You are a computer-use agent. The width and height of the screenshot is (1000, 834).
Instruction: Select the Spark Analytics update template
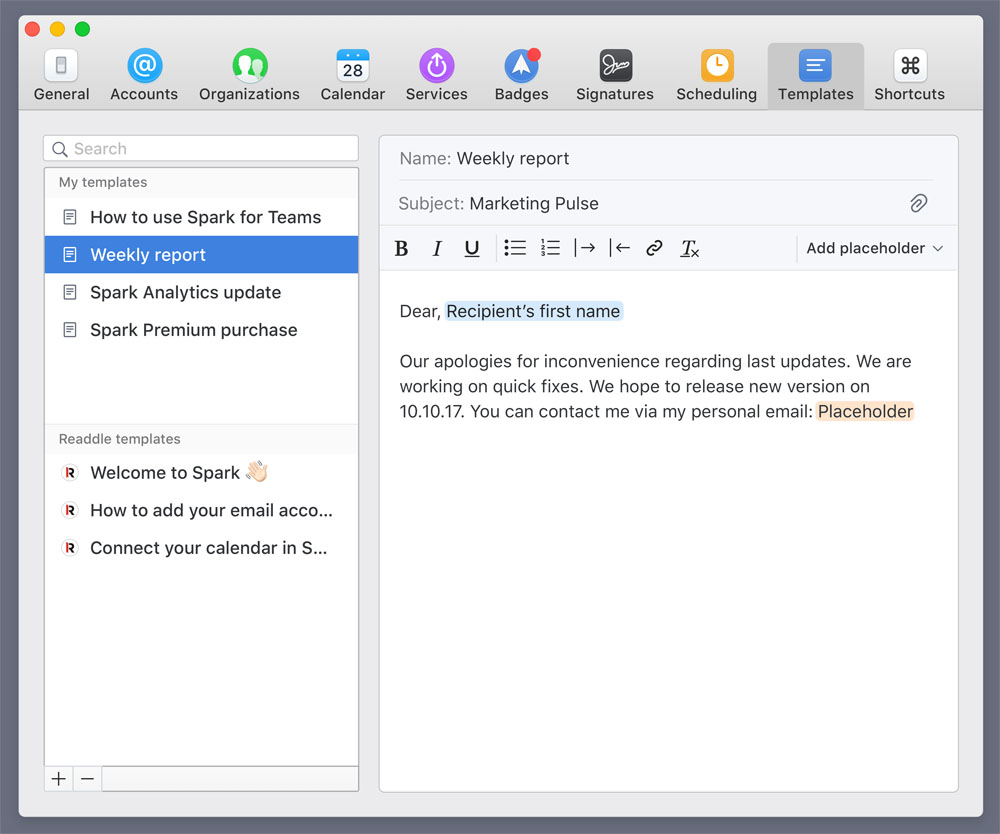click(x=185, y=292)
